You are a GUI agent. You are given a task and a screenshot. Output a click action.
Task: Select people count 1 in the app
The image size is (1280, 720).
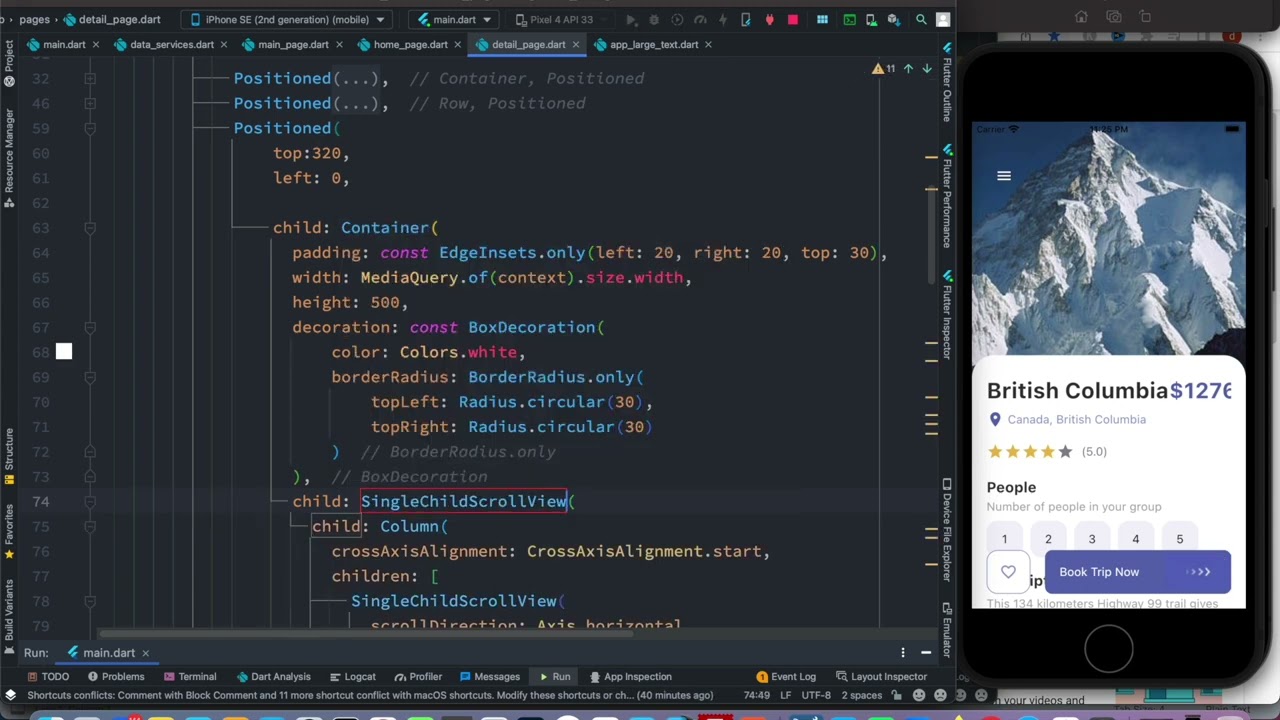pyautogui.click(x=1005, y=539)
